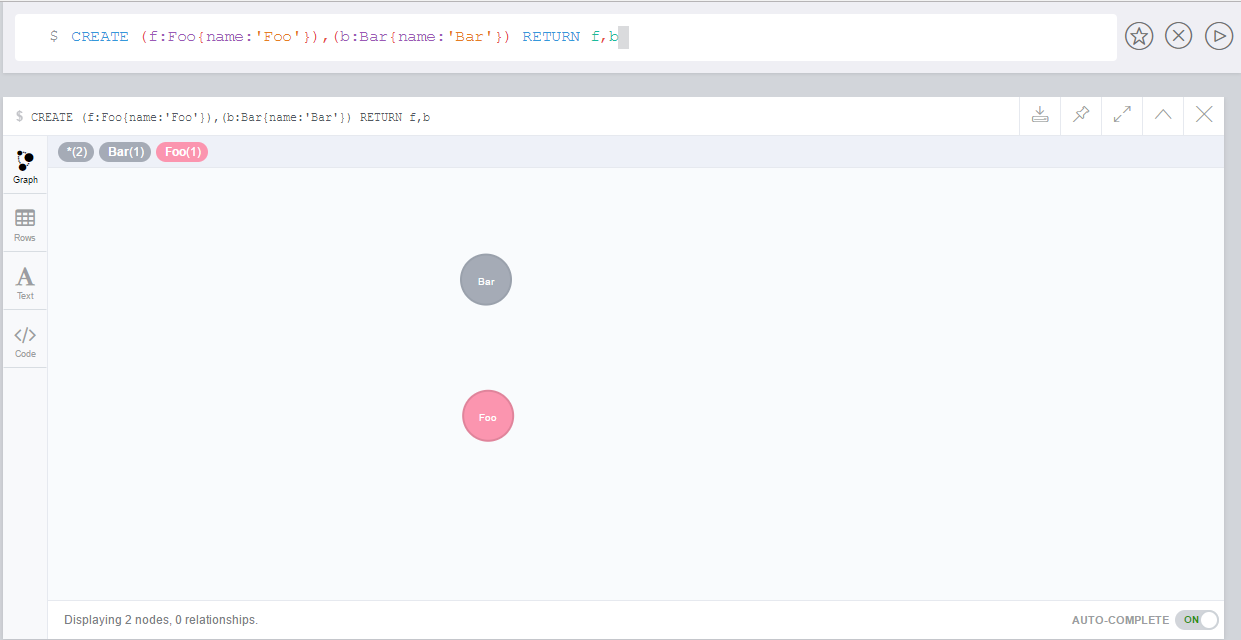Collapse the result frame with the up chevron

[1162, 115]
